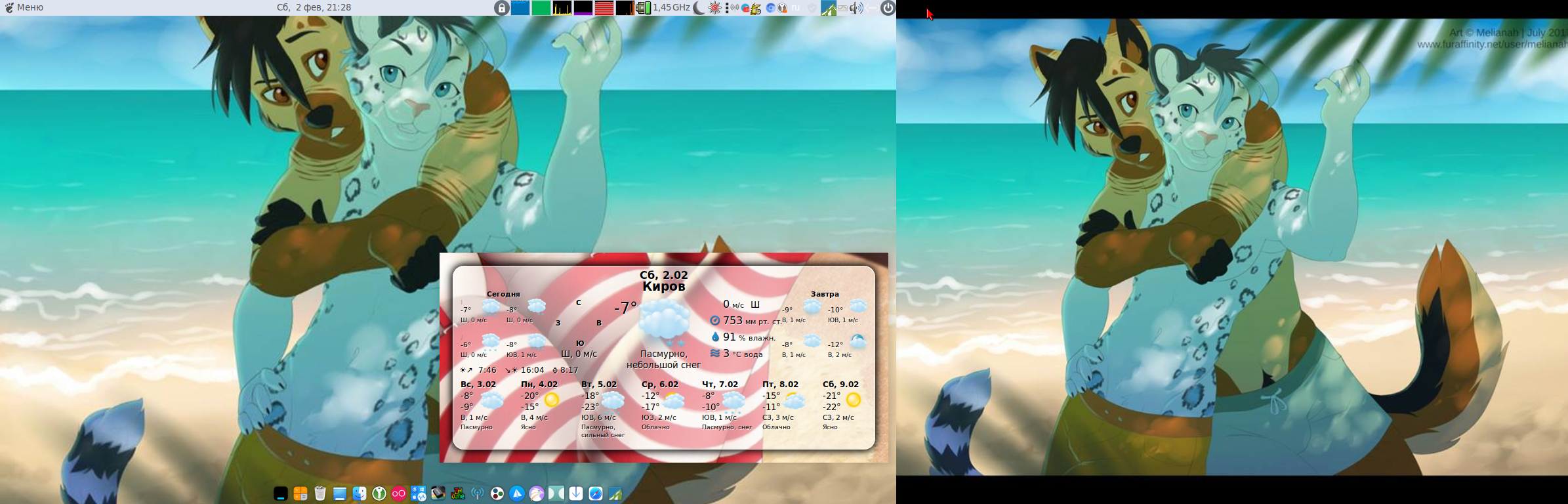
Task: Open the blue desktop window dock icon
Action: tap(340, 493)
